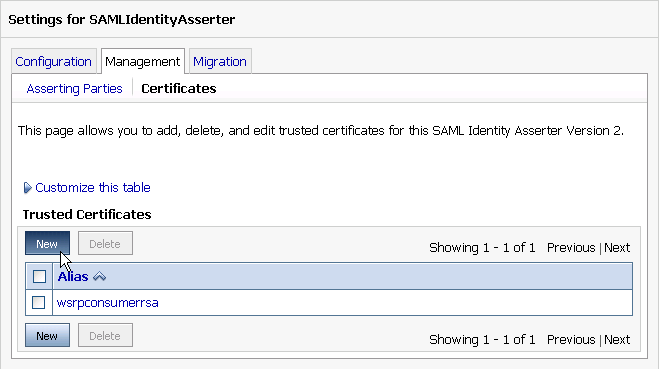
Task: Select the Certificates subtab
Action: 179,89
